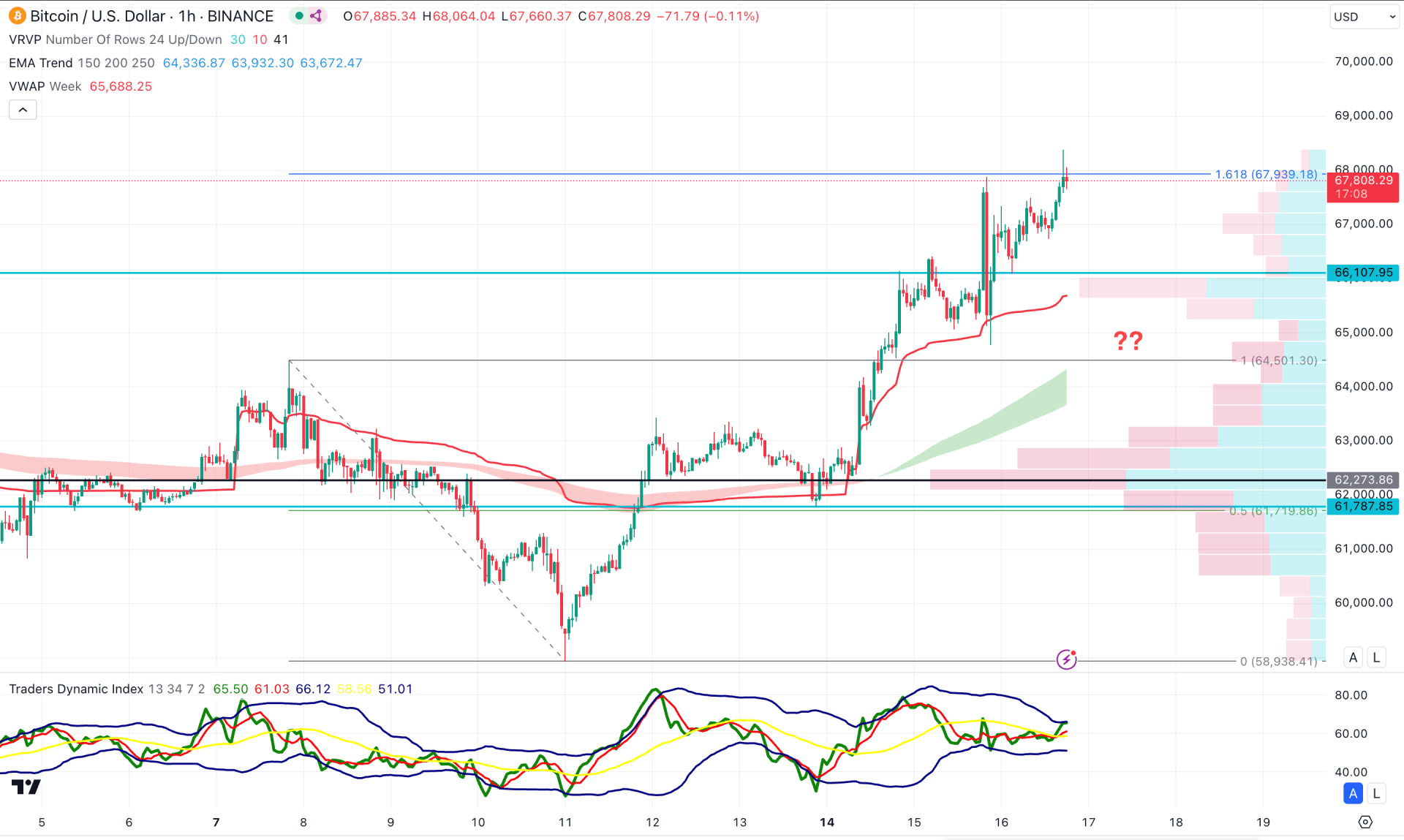The width and height of the screenshot is (1404, 840).
Task: Click the orange Bitcoin symbol logo
Action: coord(17,15)
